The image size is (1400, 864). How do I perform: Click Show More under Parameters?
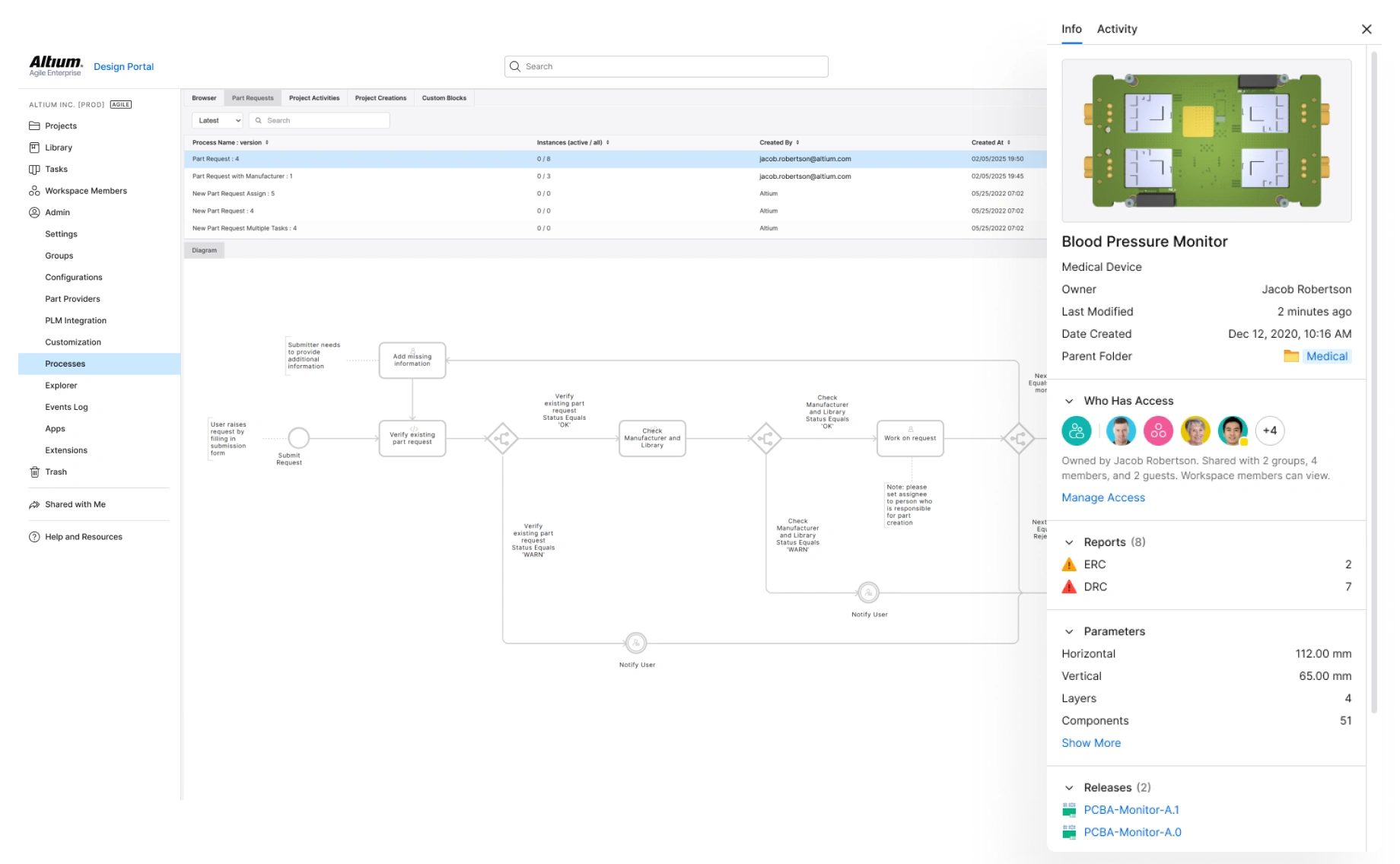[x=1090, y=743]
